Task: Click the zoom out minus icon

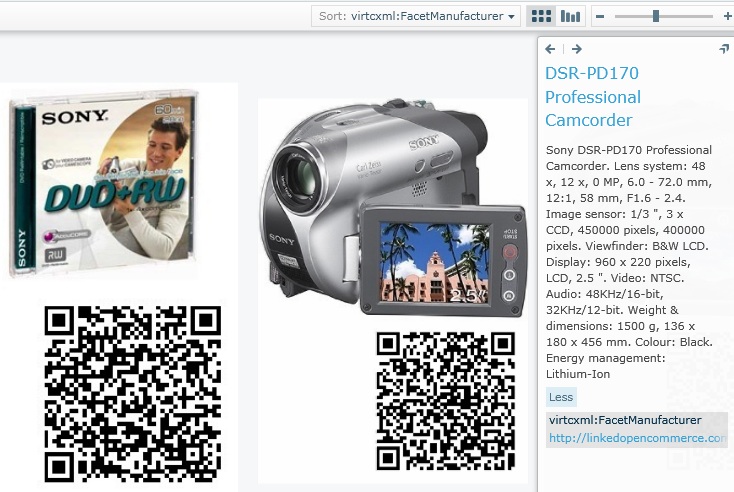Action: point(600,16)
